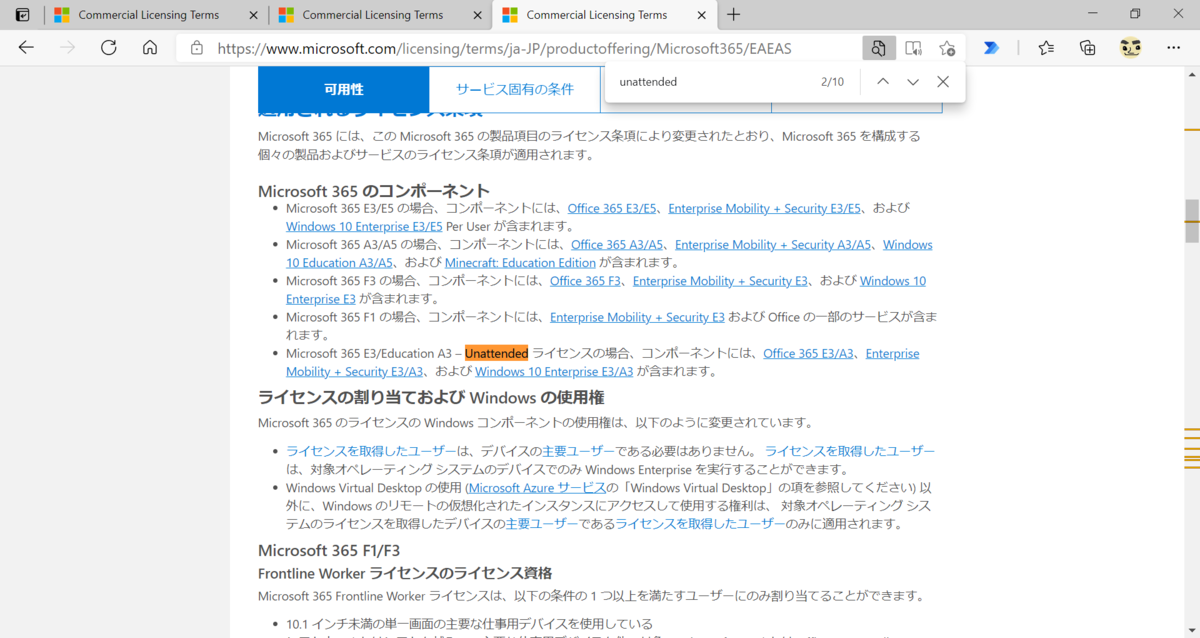Open the Favorites list
This screenshot has width=1200, height=638.
(1046, 48)
